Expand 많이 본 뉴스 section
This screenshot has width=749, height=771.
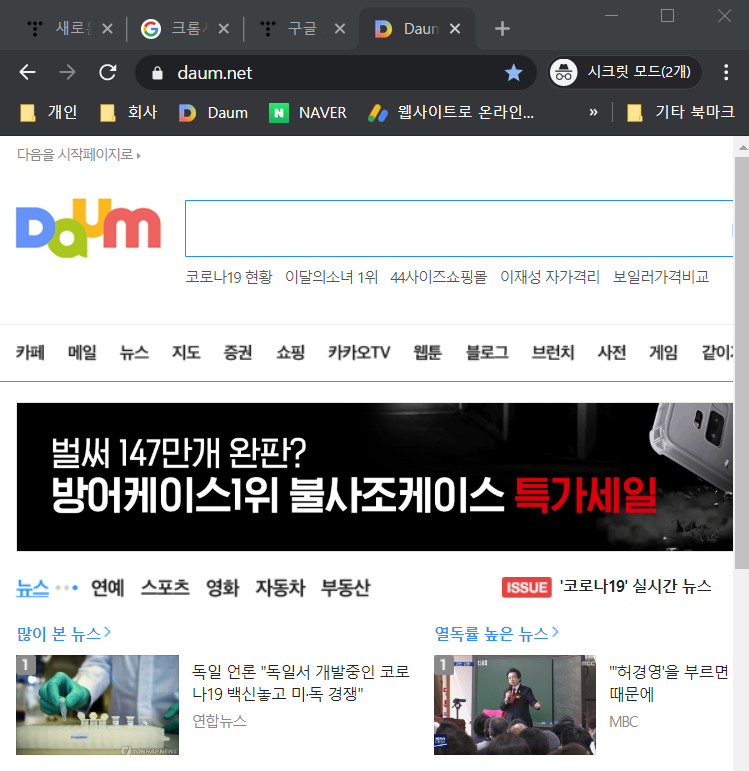click(x=63, y=633)
